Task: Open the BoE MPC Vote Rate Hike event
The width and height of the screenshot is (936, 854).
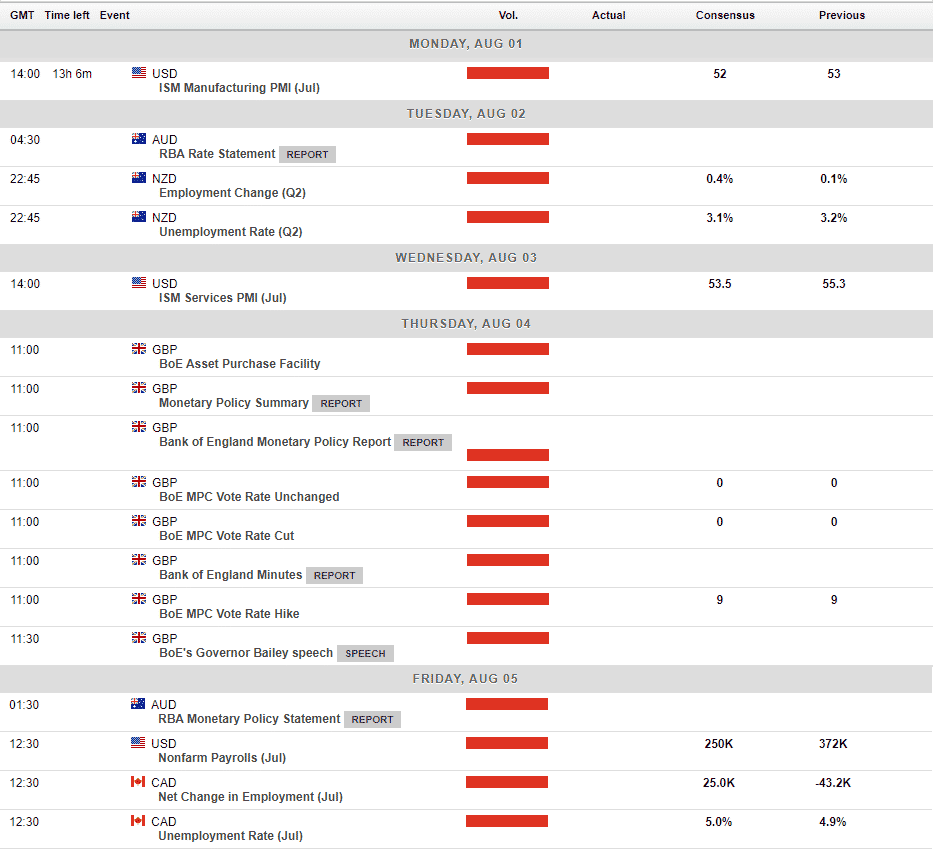Action: point(229,613)
